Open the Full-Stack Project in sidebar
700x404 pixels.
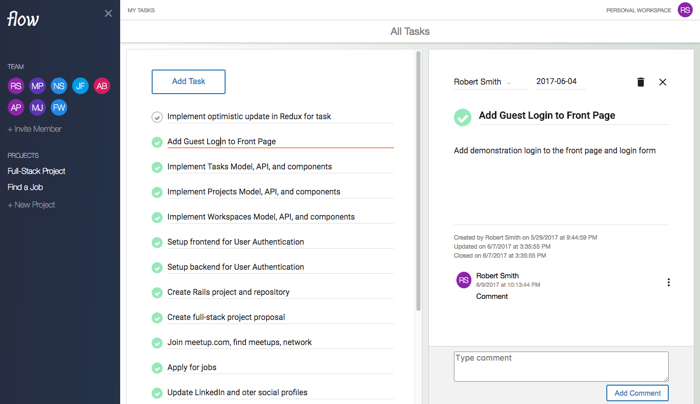pyautogui.click(x=36, y=171)
